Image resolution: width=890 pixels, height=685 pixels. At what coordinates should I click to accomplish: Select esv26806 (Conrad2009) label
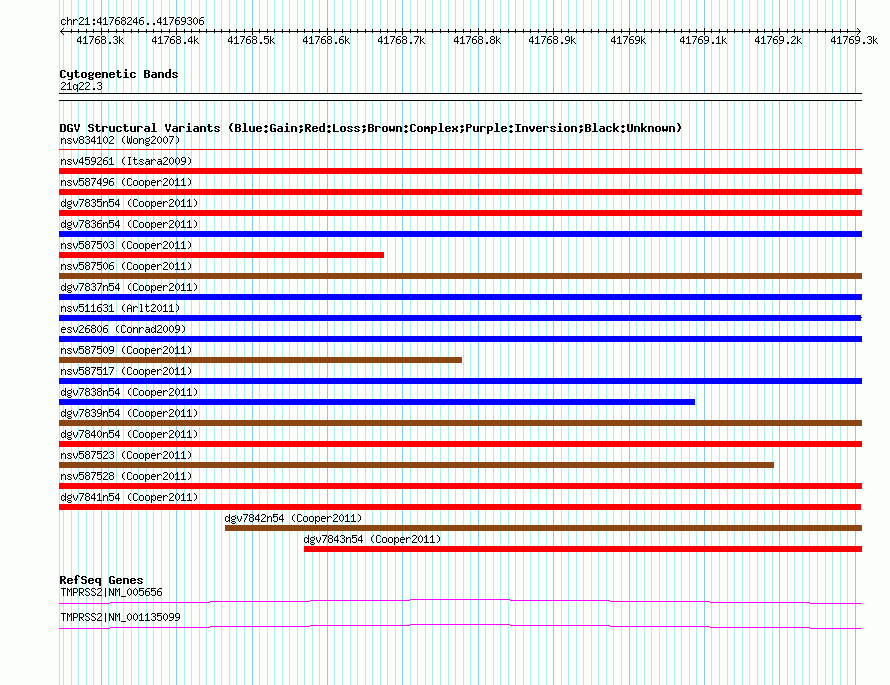(x=123, y=329)
